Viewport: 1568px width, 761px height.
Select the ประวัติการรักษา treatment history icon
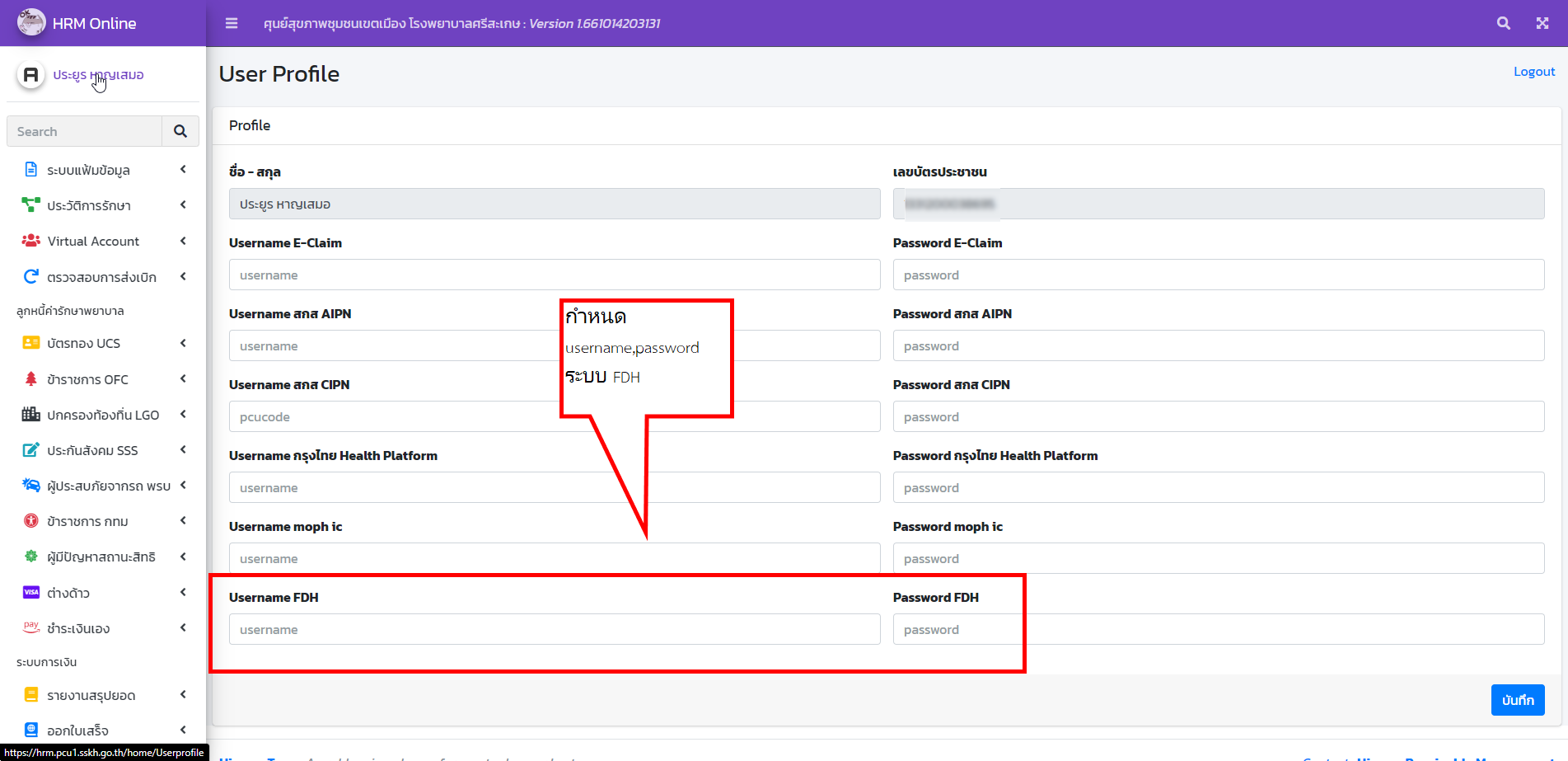30,204
